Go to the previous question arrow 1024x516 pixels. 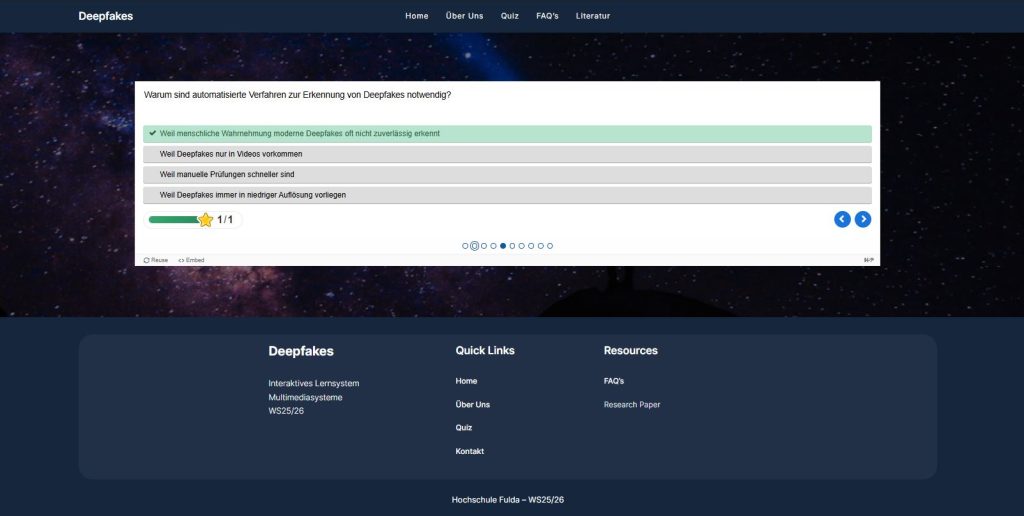(x=842, y=219)
